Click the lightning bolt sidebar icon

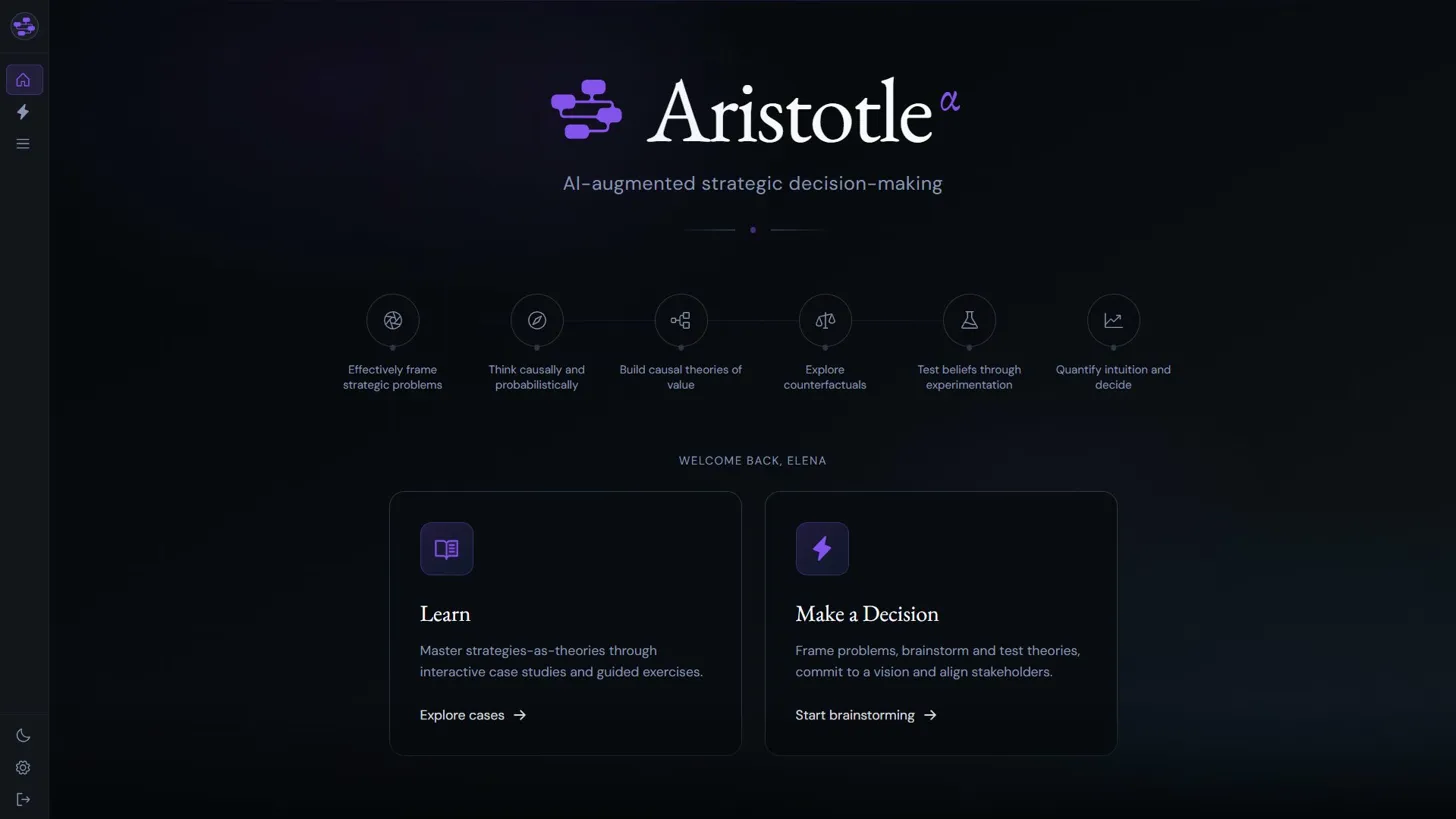click(23, 112)
